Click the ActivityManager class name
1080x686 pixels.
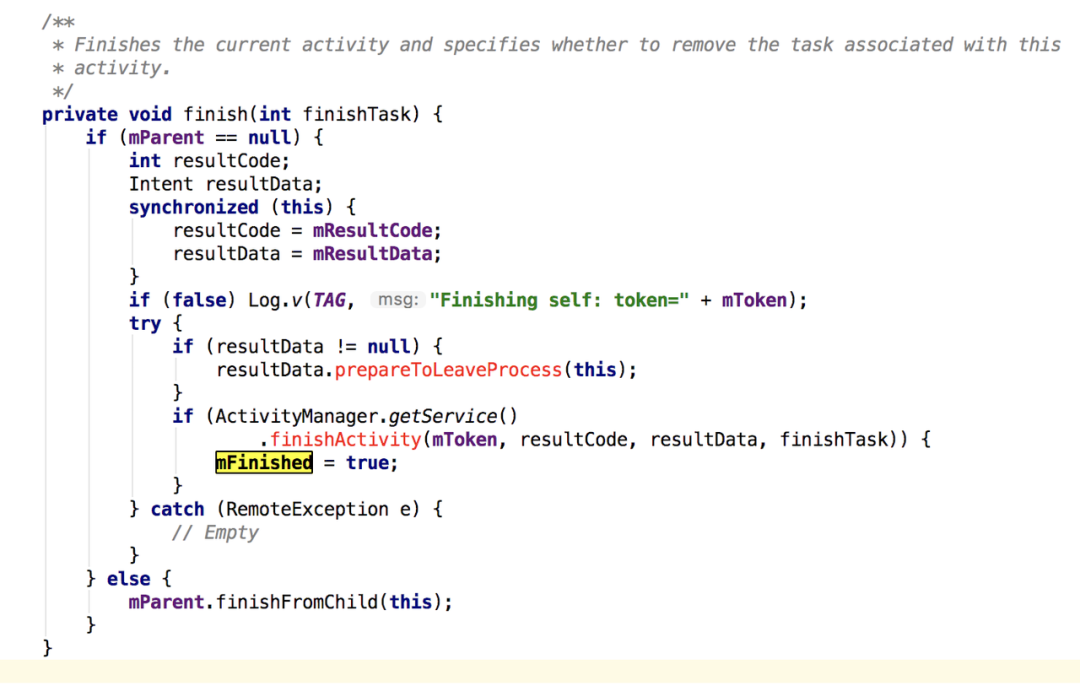[297, 417]
